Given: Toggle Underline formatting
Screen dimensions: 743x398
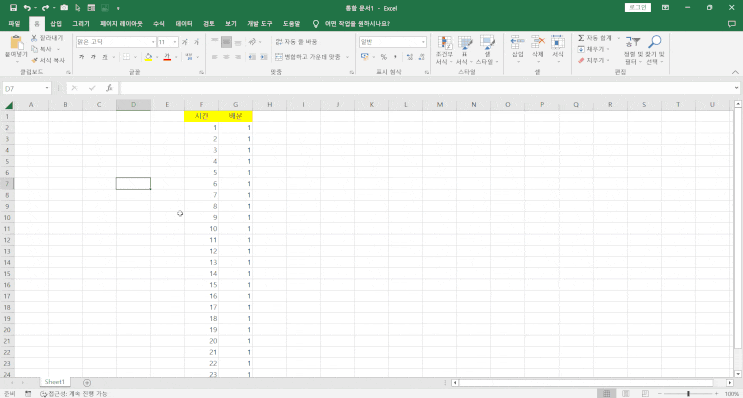Looking at the screenshot, I should (x=104, y=57).
